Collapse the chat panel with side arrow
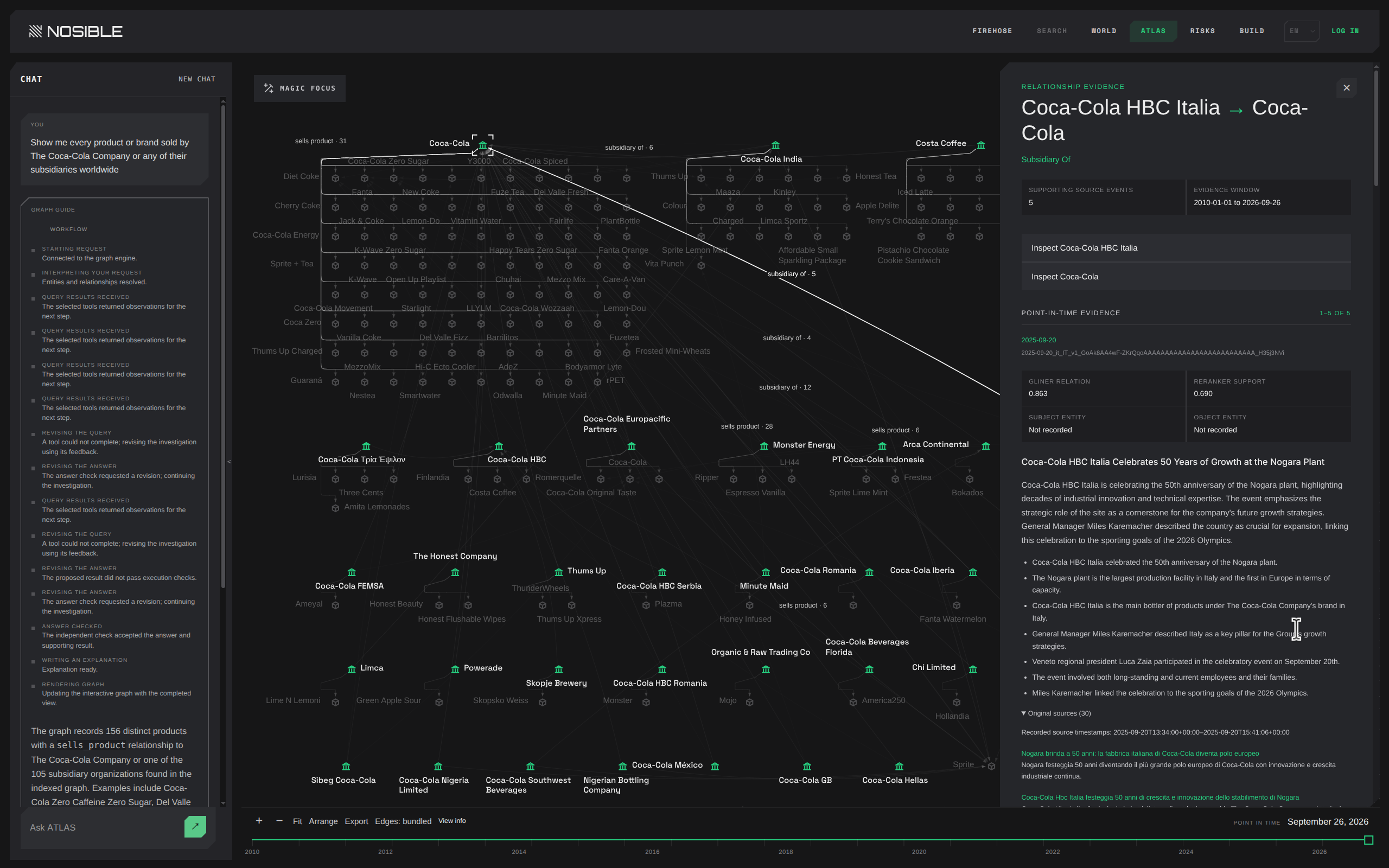 pyautogui.click(x=230, y=462)
